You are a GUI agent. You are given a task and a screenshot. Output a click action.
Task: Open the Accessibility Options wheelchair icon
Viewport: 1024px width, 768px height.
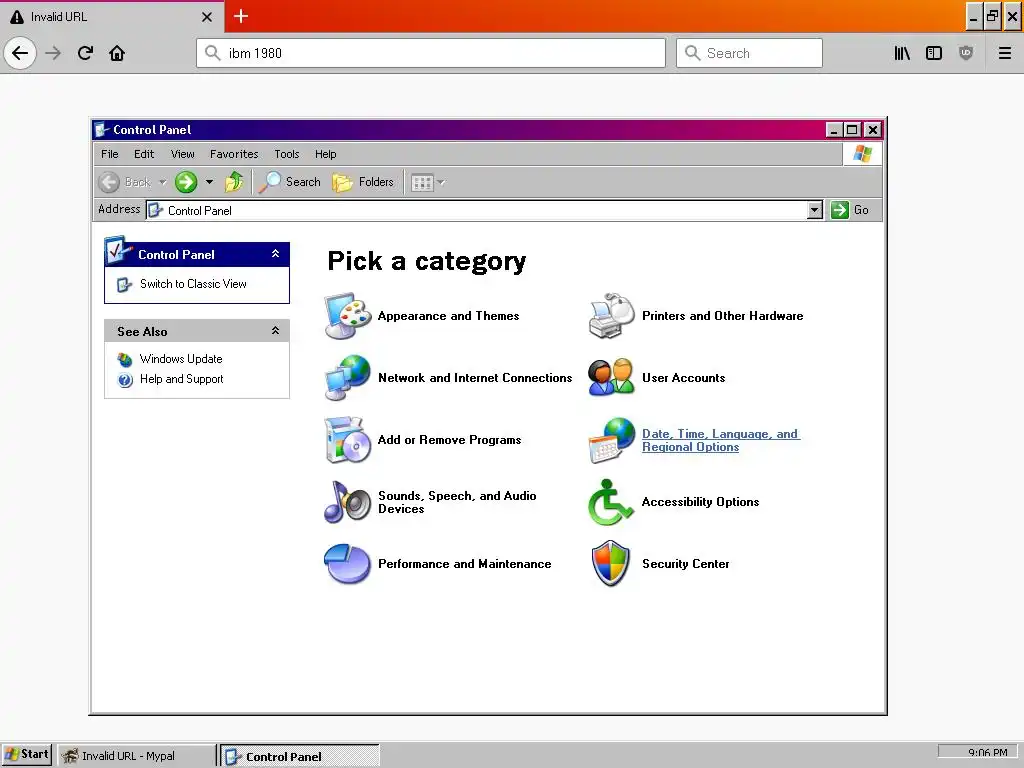(x=611, y=502)
